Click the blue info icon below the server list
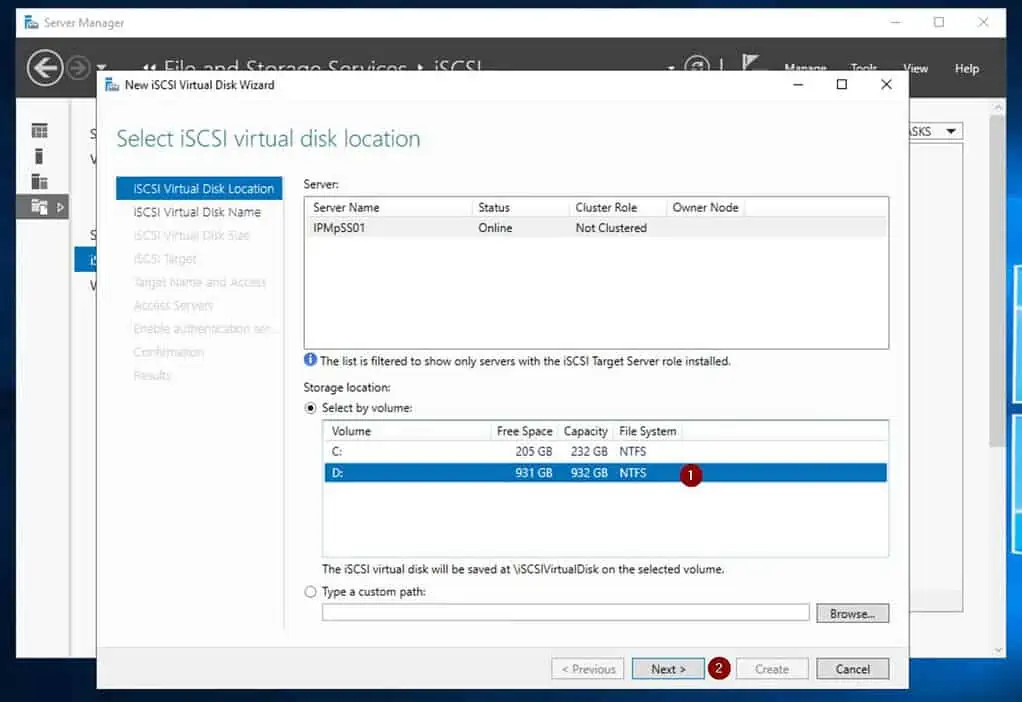The width and height of the screenshot is (1022, 702). click(310, 360)
